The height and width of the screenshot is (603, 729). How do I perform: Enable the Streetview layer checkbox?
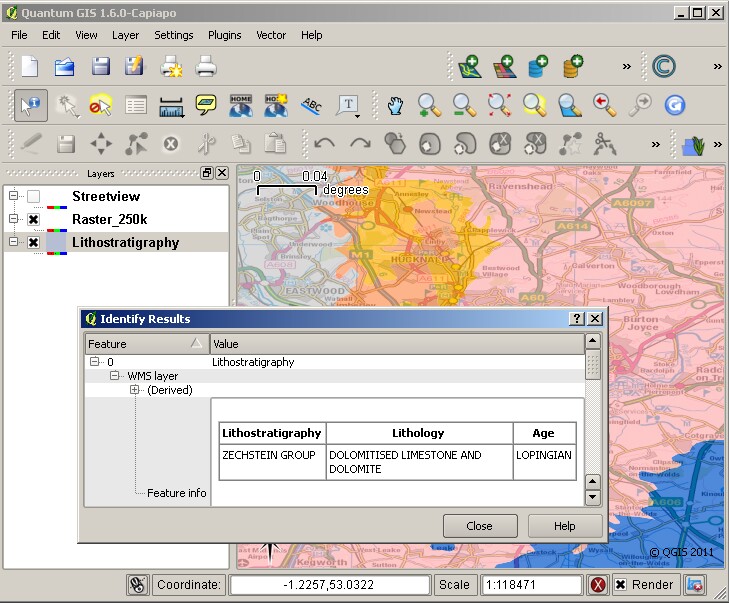click(x=33, y=196)
